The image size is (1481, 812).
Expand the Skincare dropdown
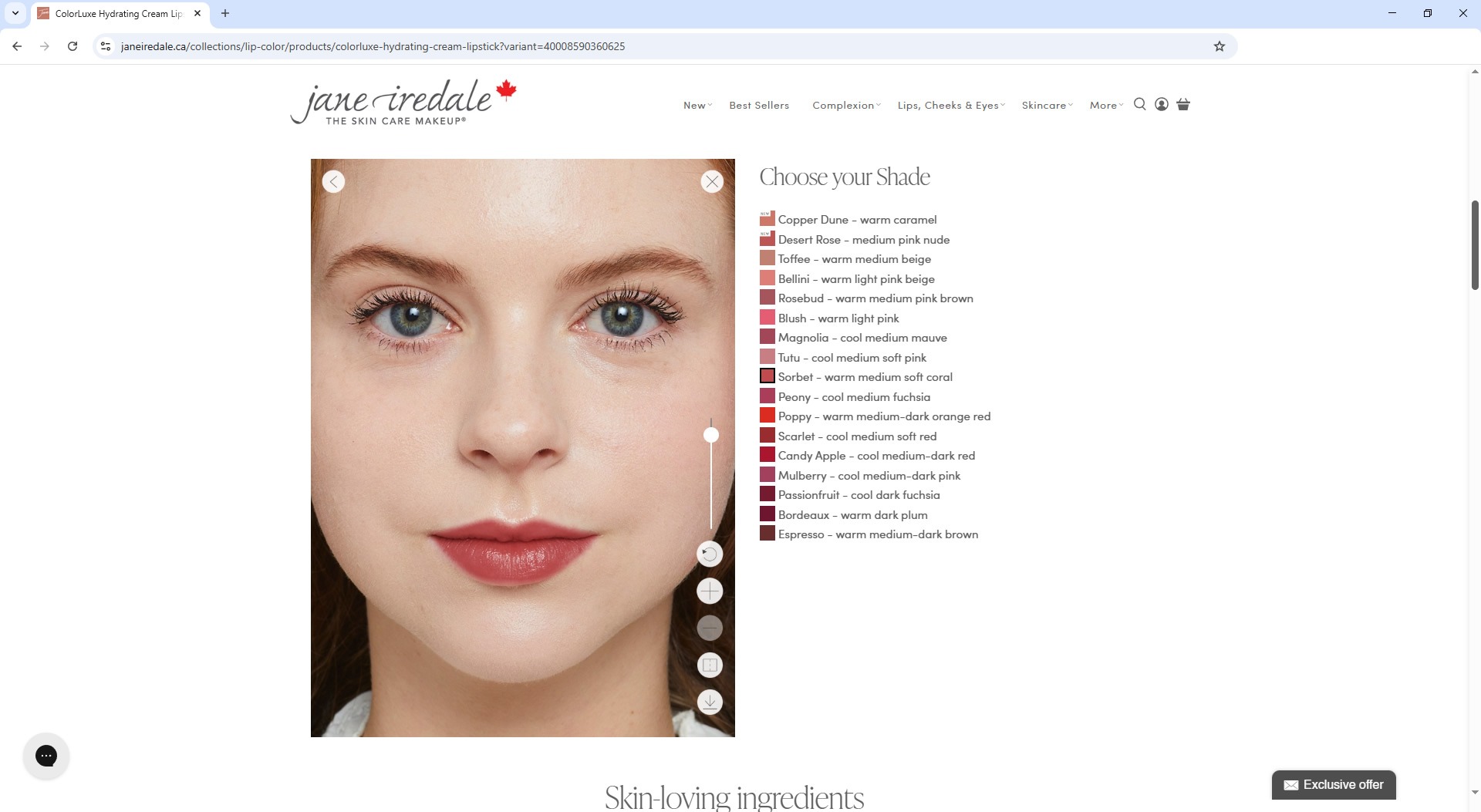coord(1047,106)
